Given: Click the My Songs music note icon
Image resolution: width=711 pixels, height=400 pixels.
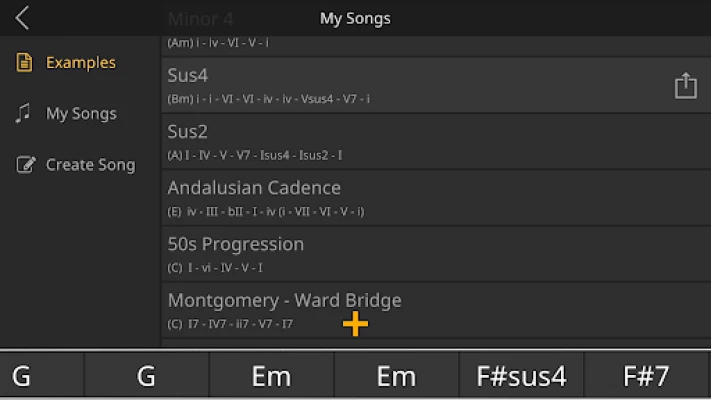Looking at the screenshot, I should click(23, 113).
